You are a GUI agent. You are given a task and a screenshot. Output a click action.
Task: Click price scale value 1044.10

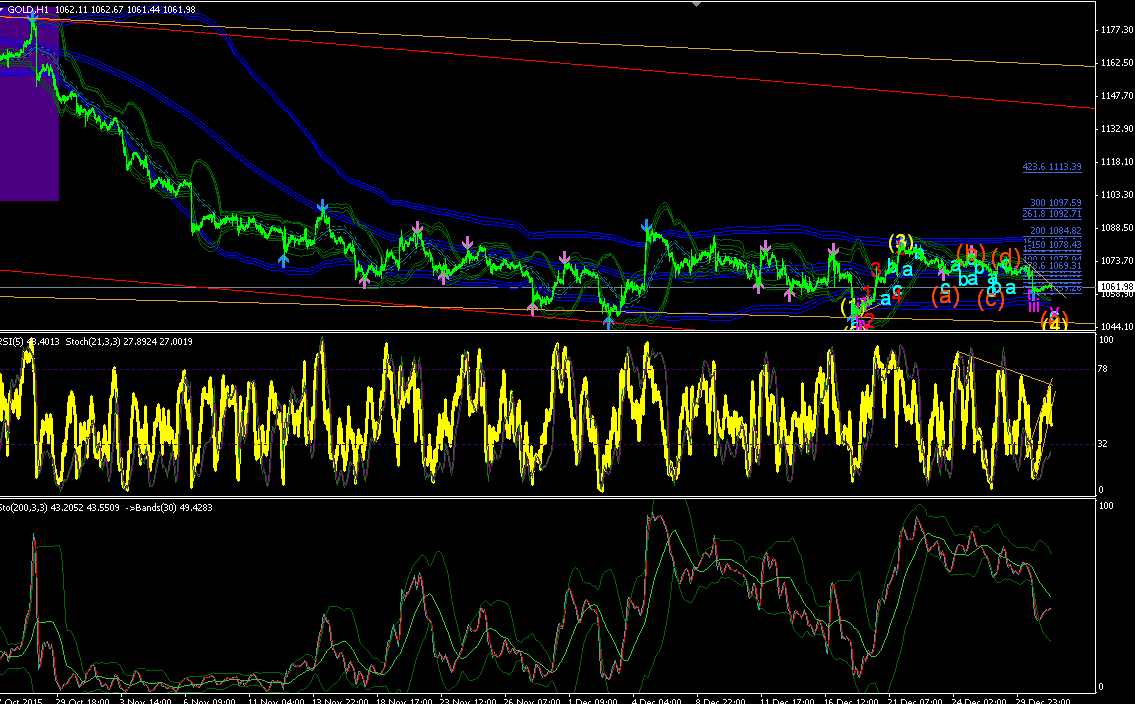[x=1116, y=326]
